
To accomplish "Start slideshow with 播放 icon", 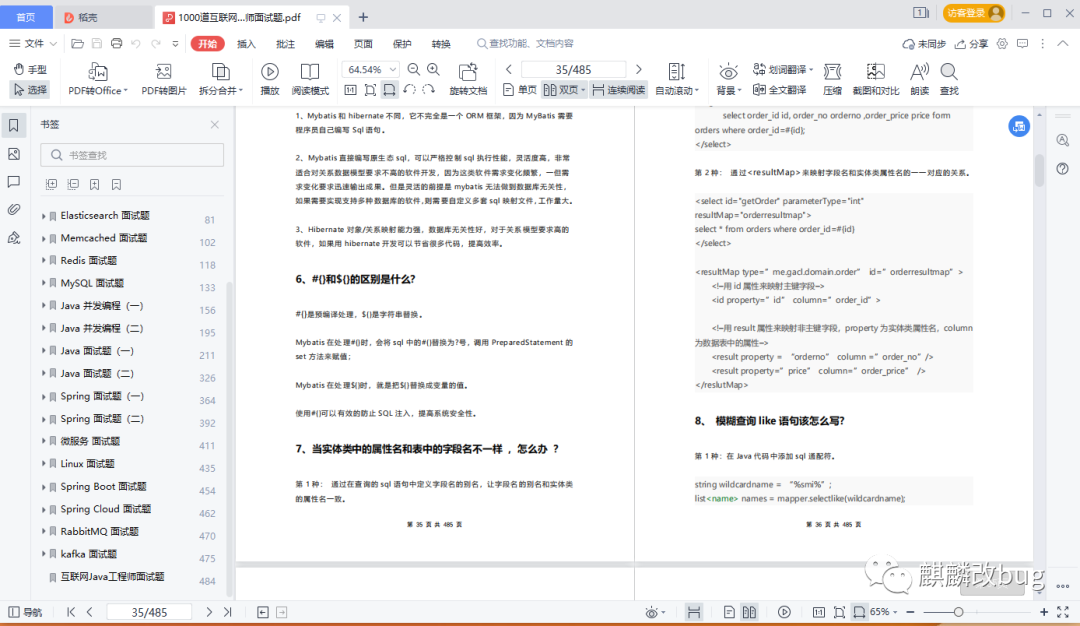I will pos(269,79).
